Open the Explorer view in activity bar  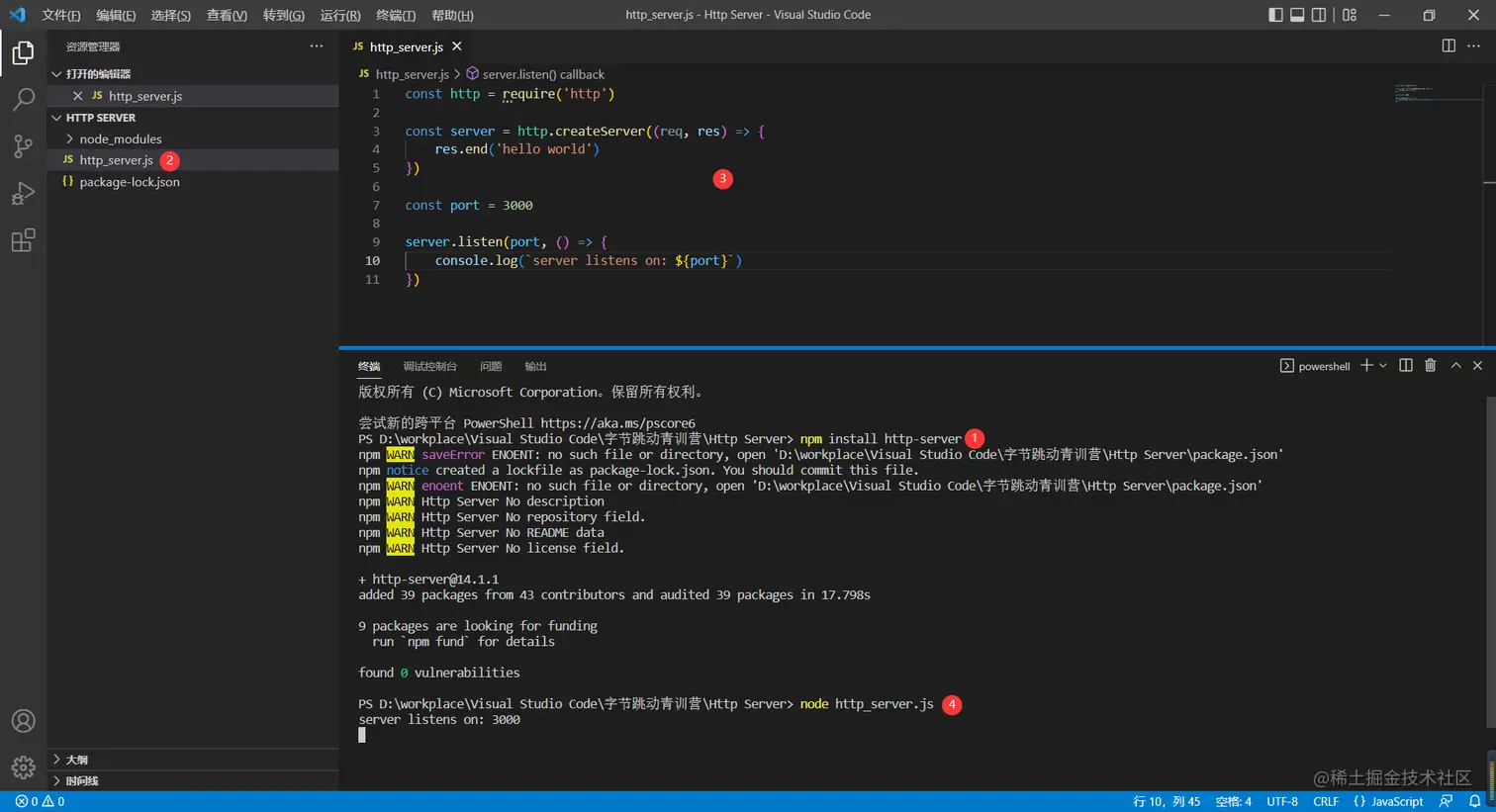pos(23,52)
